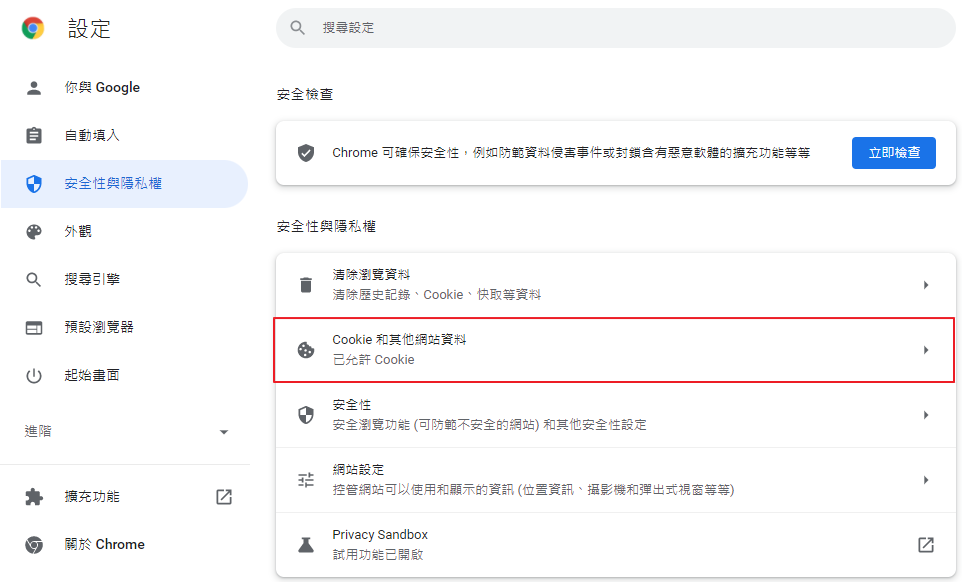Click the browser window icon for 預設瀏覽器
The image size is (962, 582).
34,327
